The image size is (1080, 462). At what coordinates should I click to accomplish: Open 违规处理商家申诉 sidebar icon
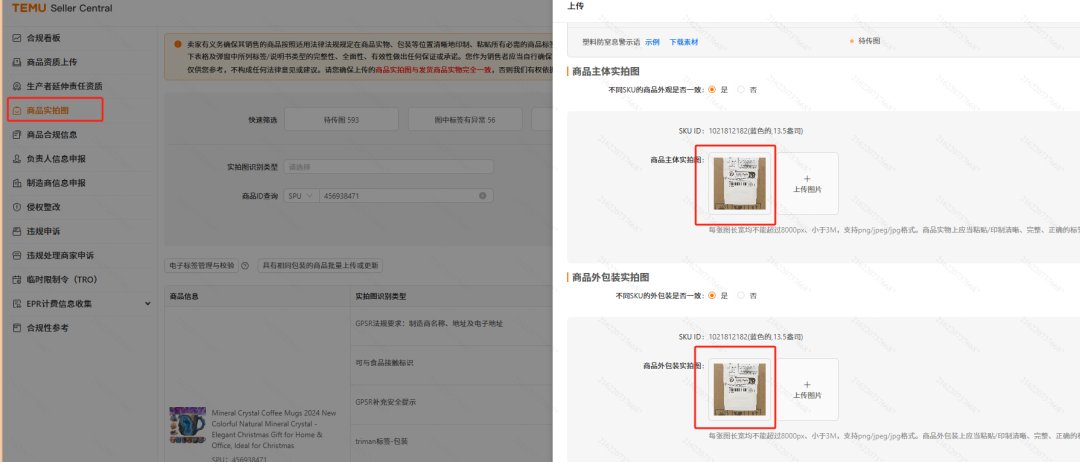17,255
